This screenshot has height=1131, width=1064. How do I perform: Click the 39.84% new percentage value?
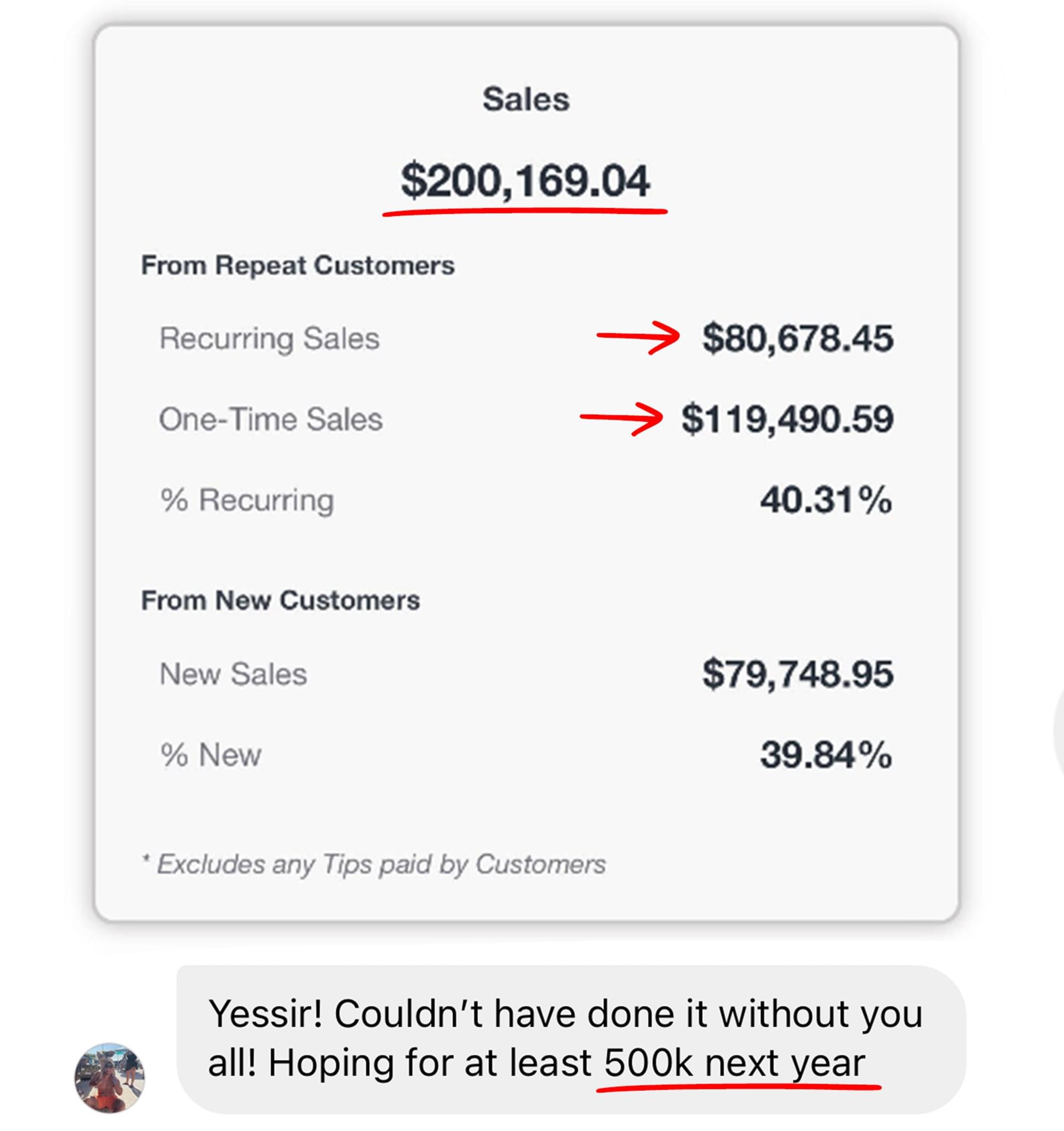coord(826,756)
